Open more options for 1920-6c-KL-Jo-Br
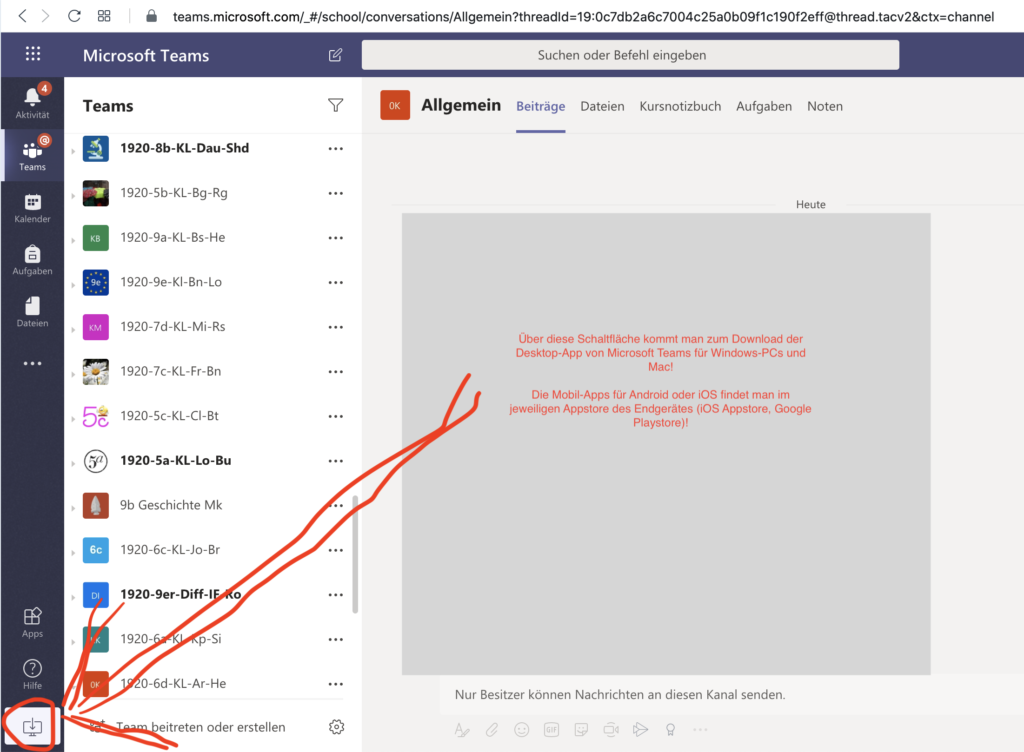The width and height of the screenshot is (1024, 752). click(x=336, y=550)
